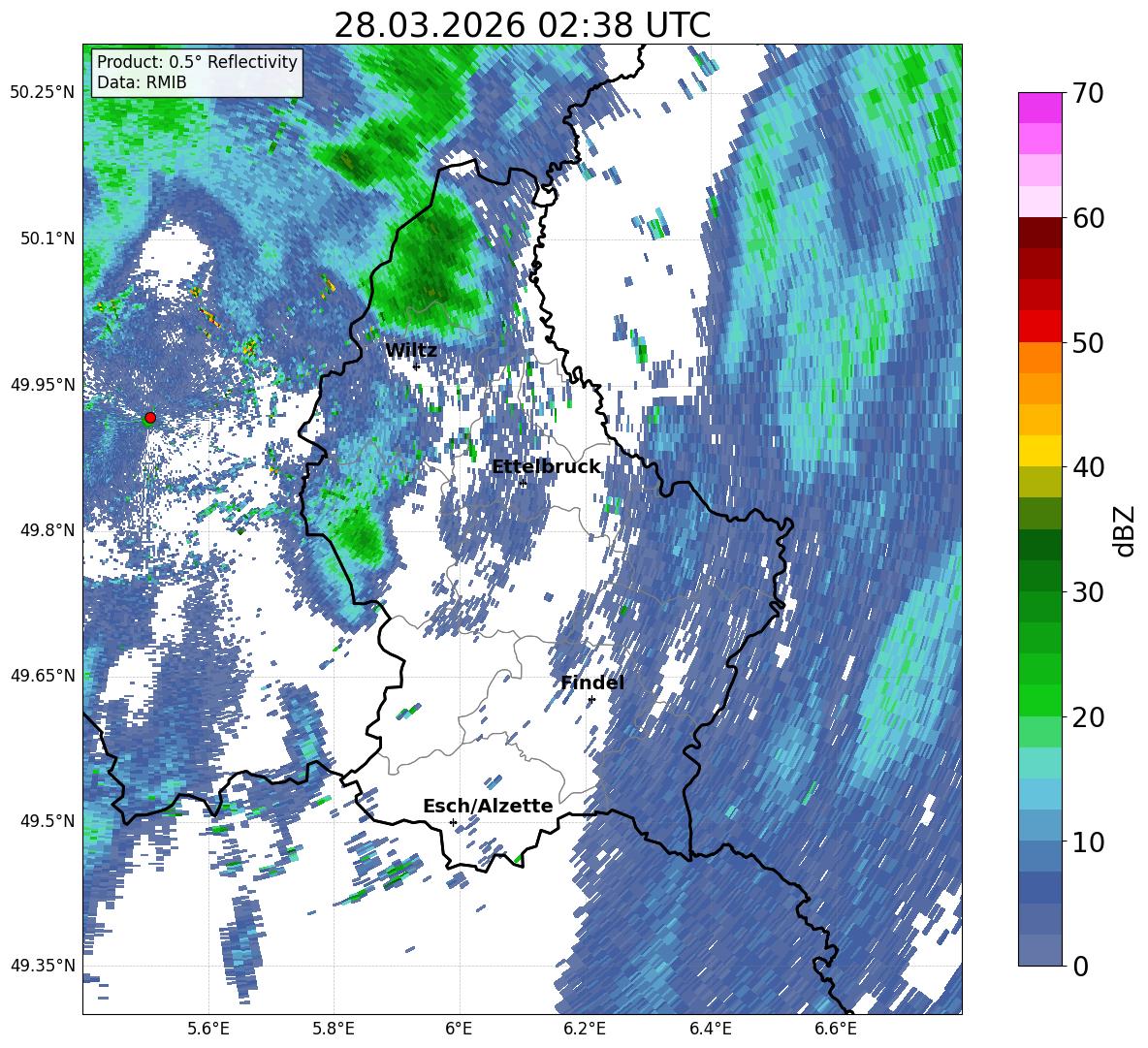Click the bright red colorbar segment near 50
This screenshot has width=1148, height=1048.
pyautogui.click(x=1039, y=327)
